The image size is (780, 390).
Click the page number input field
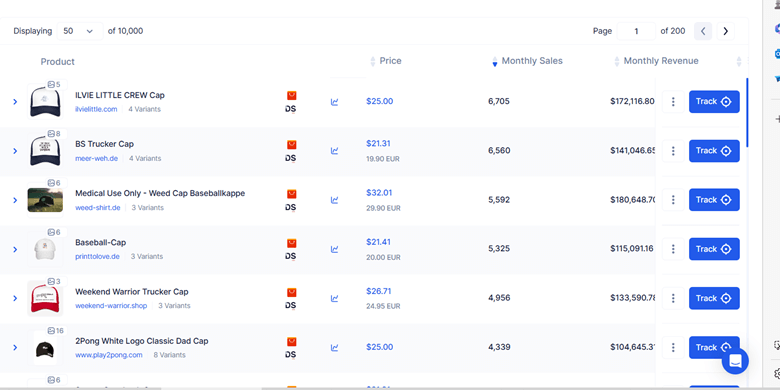tap(636, 31)
